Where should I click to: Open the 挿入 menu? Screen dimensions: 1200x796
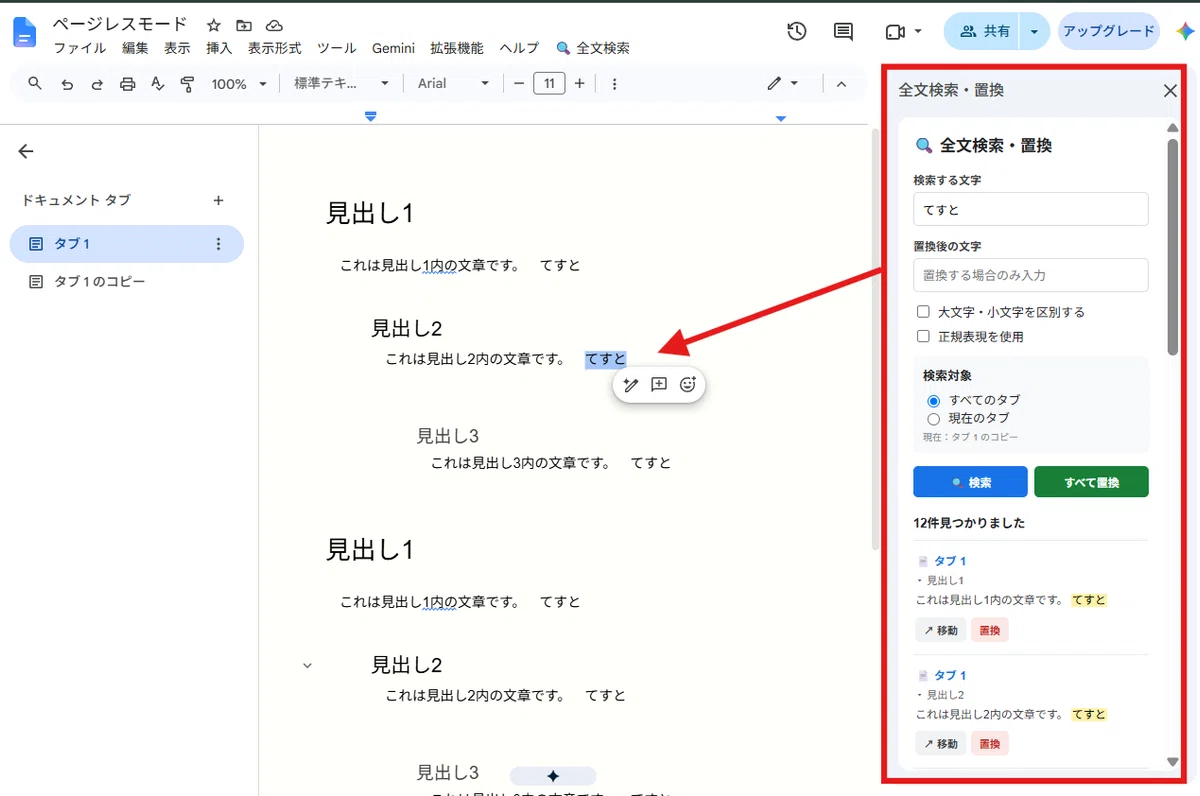pyautogui.click(x=219, y=48)
